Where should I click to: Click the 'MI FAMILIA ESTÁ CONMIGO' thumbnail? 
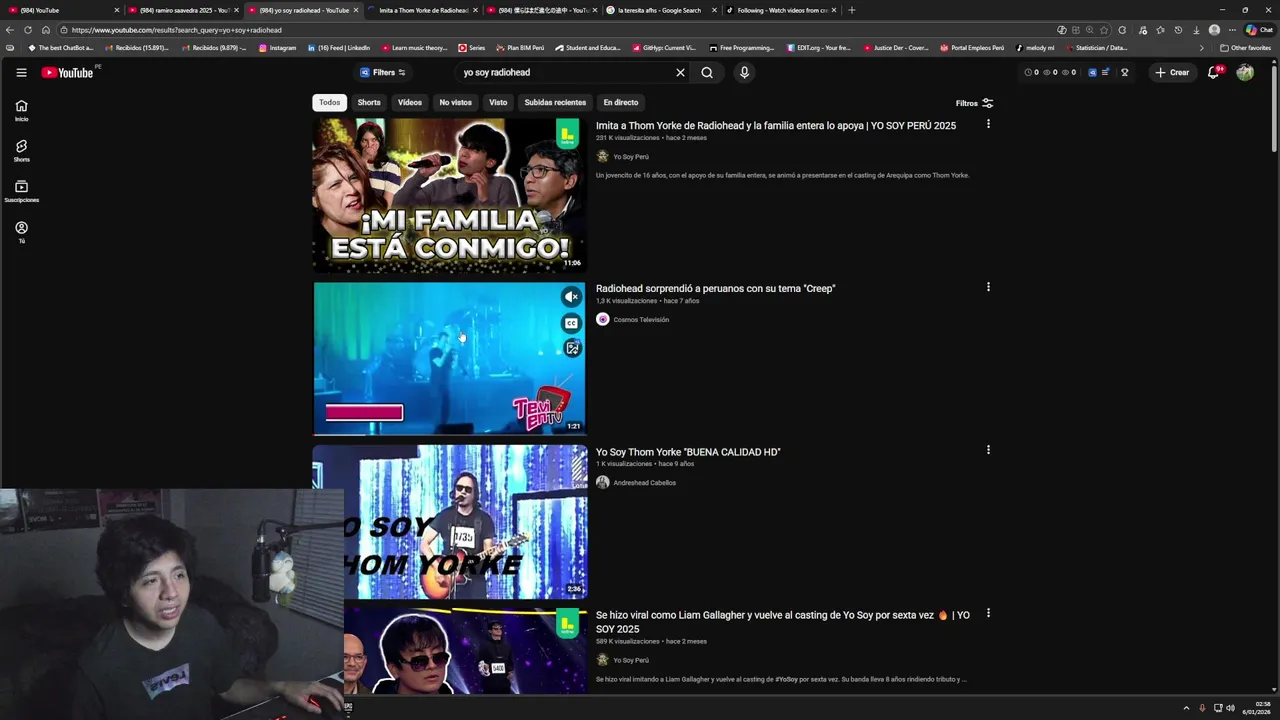coord(449,195)
